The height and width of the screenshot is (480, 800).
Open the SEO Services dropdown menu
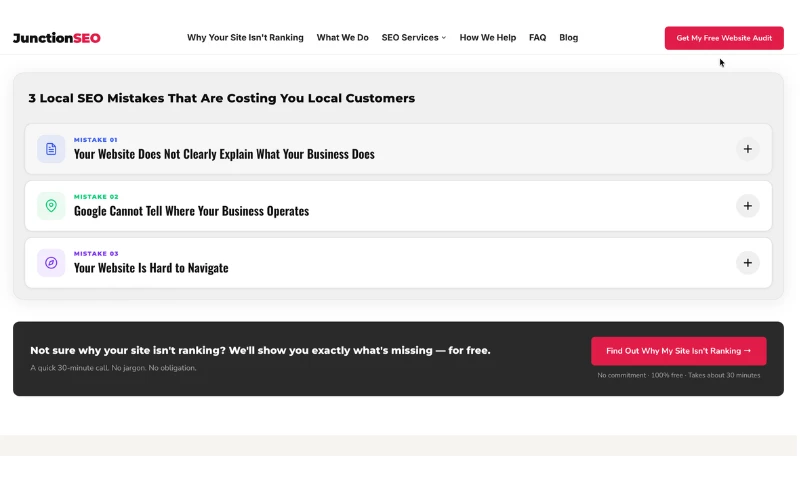point(414,38)
